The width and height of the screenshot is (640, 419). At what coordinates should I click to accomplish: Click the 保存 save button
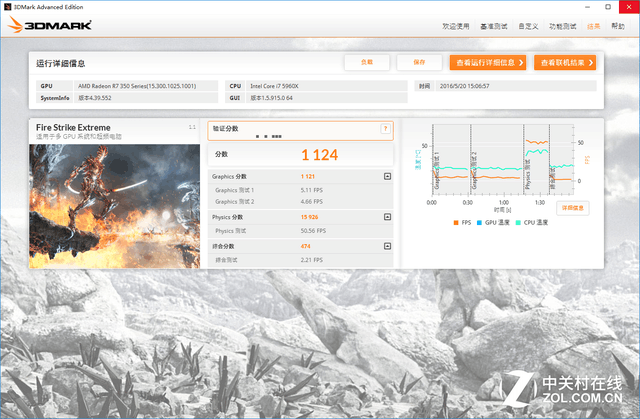coord(418,62)
